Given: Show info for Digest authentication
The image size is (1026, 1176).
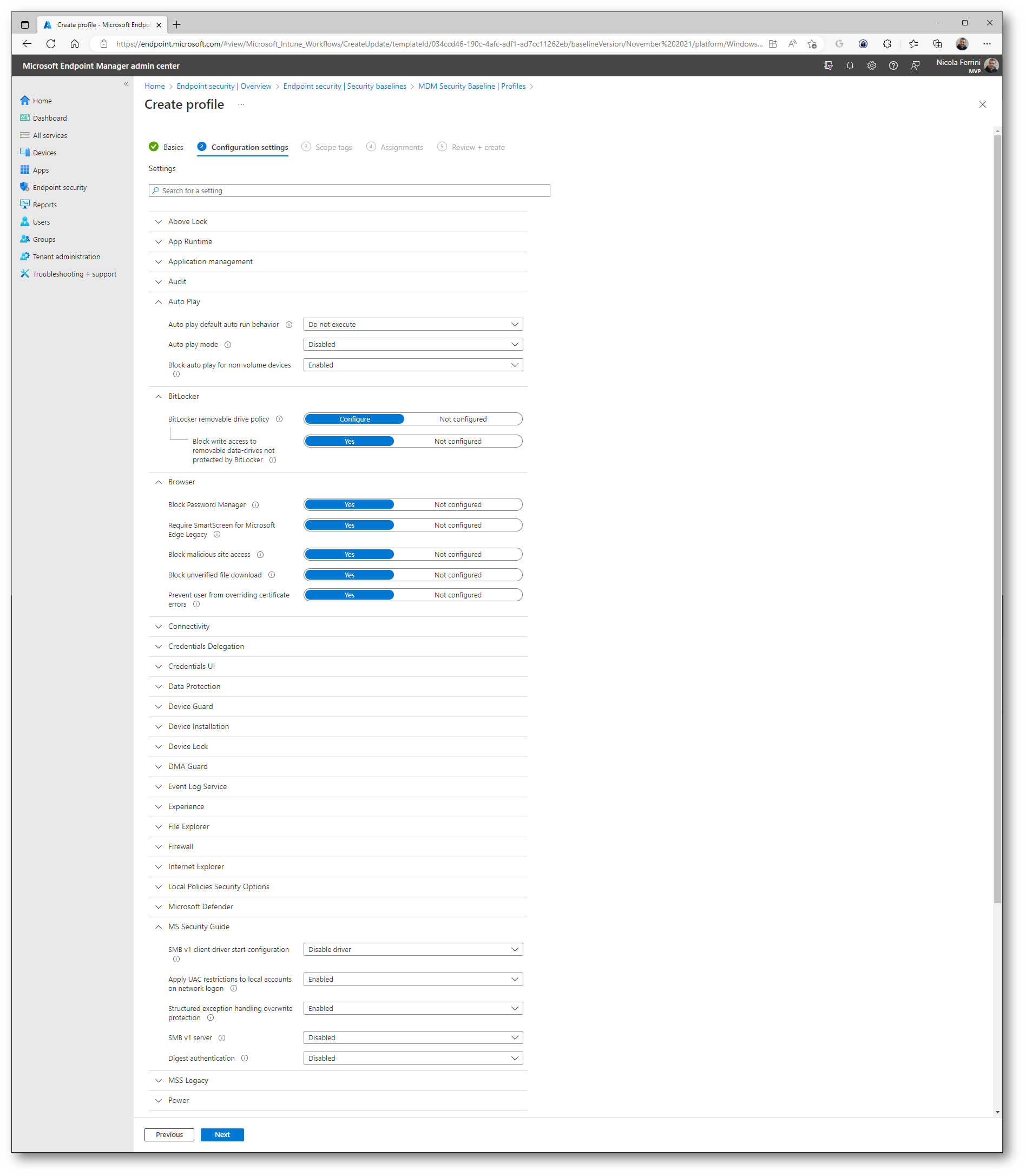Looking at the screenshot, I should click(x=245, y=1058).
